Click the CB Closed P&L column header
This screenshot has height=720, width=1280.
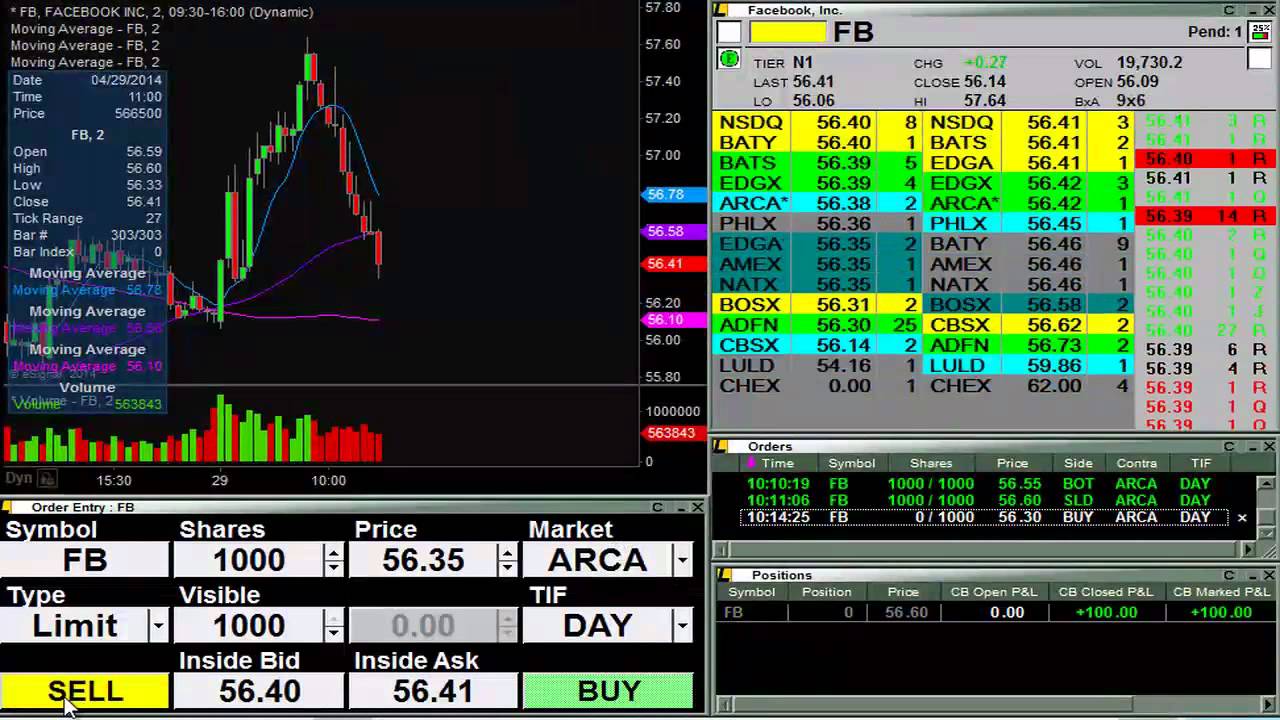click(x=1105, y=592)
